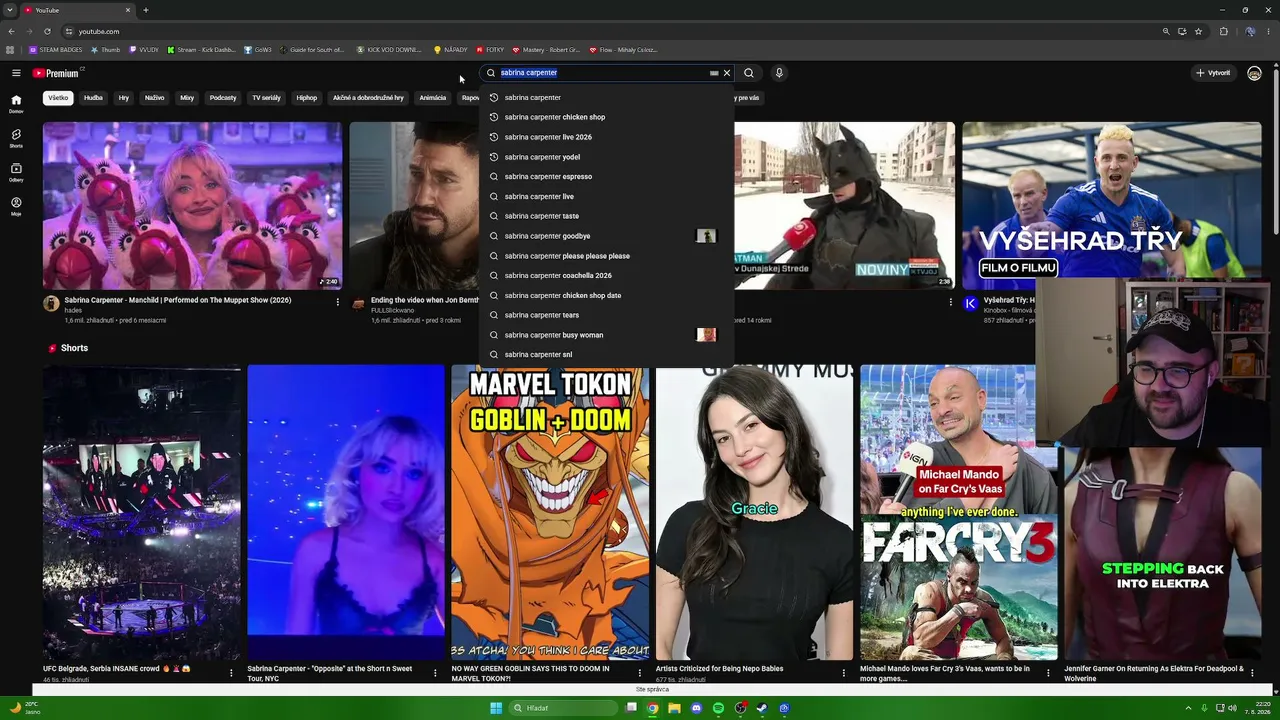The image size is (1280, 720).
Task: Go back in the browser
Action: [x=11, y=31]
